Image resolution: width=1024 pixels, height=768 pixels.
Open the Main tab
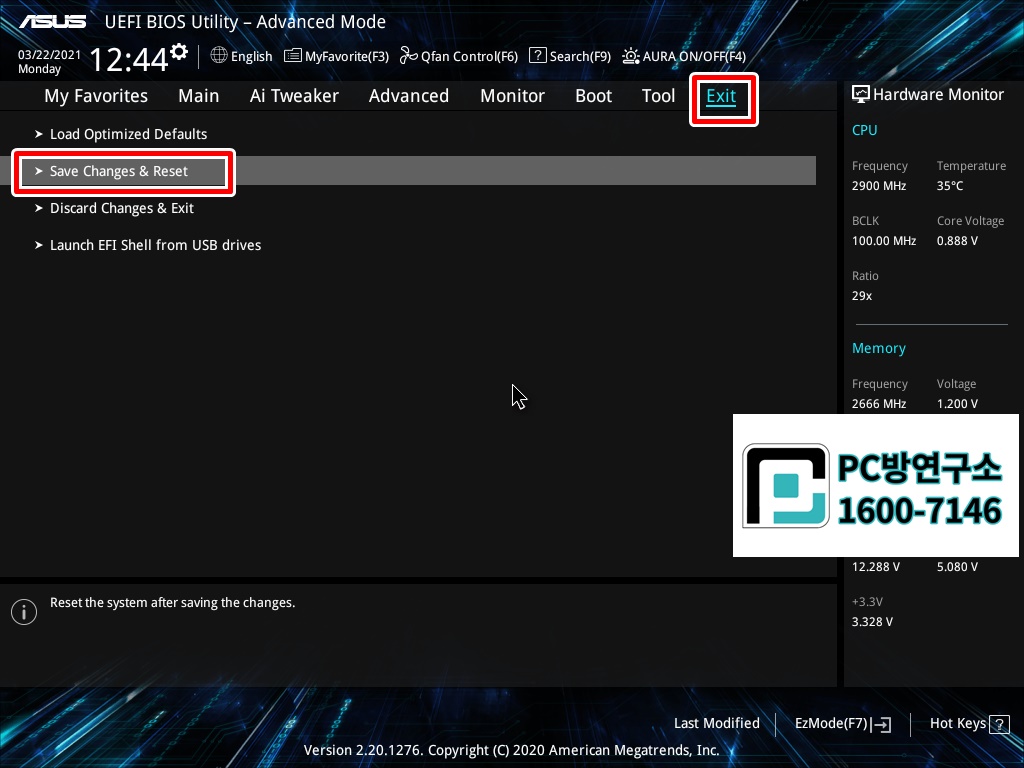199,96
